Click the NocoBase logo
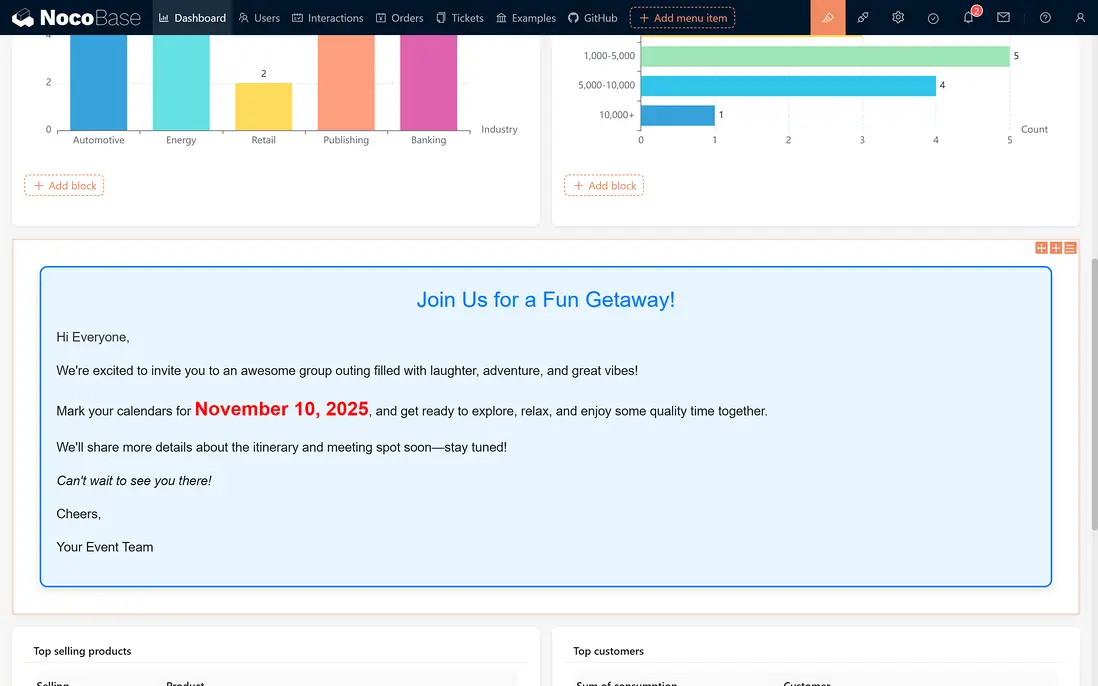Image resolution: width=1098 pixels, height=686 pixels. click(x=76, y=18)
